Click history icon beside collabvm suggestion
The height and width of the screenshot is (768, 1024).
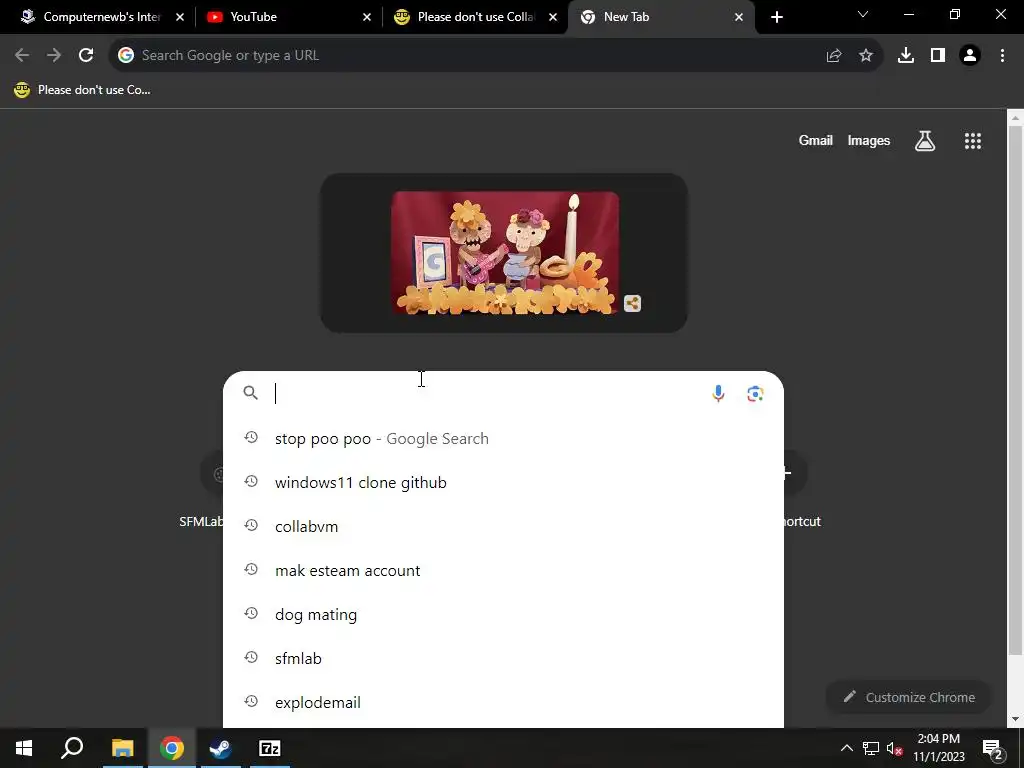pos(251,525)
